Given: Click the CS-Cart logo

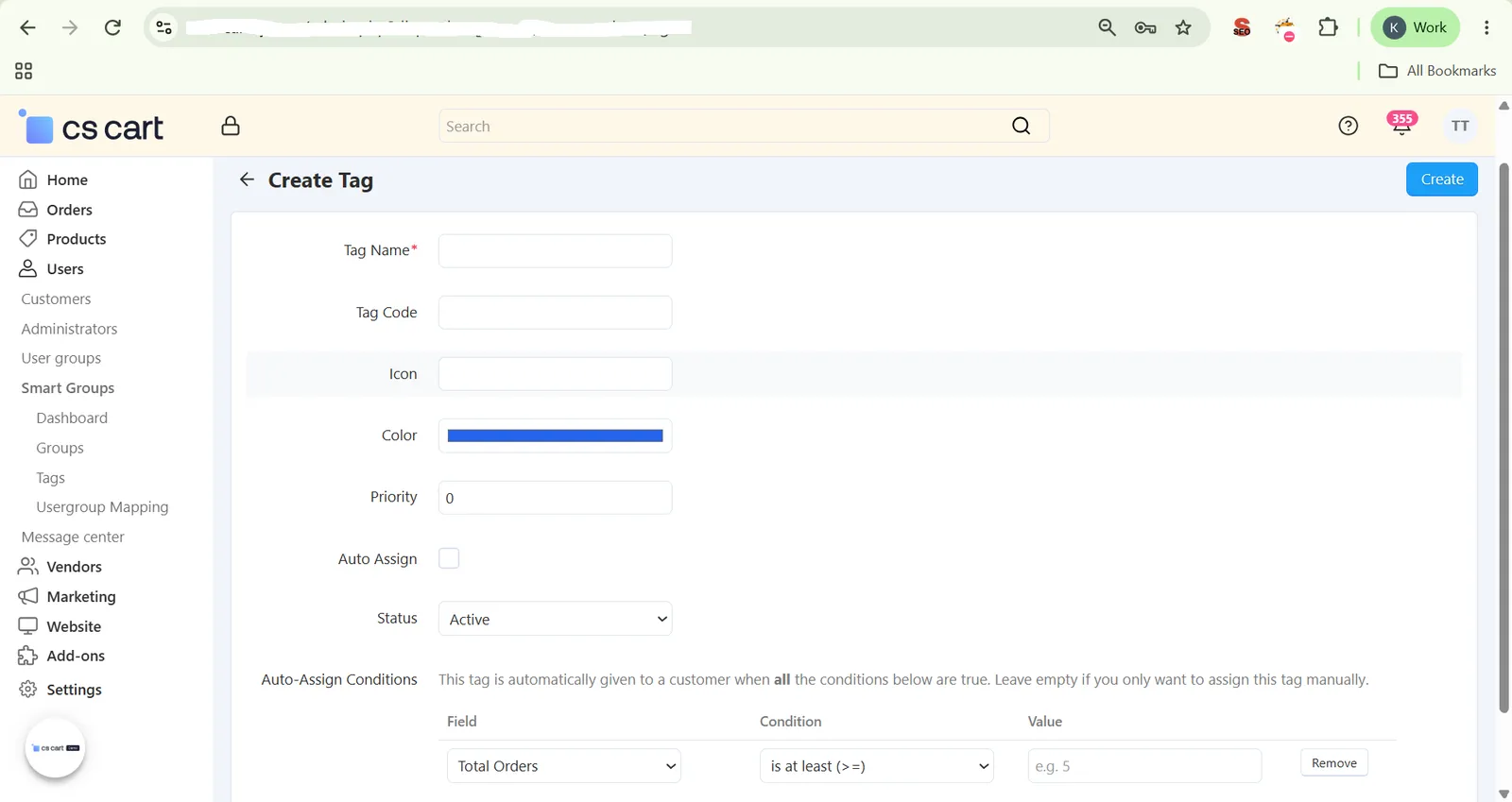Looking at the screenshot, I should [92, 127].
